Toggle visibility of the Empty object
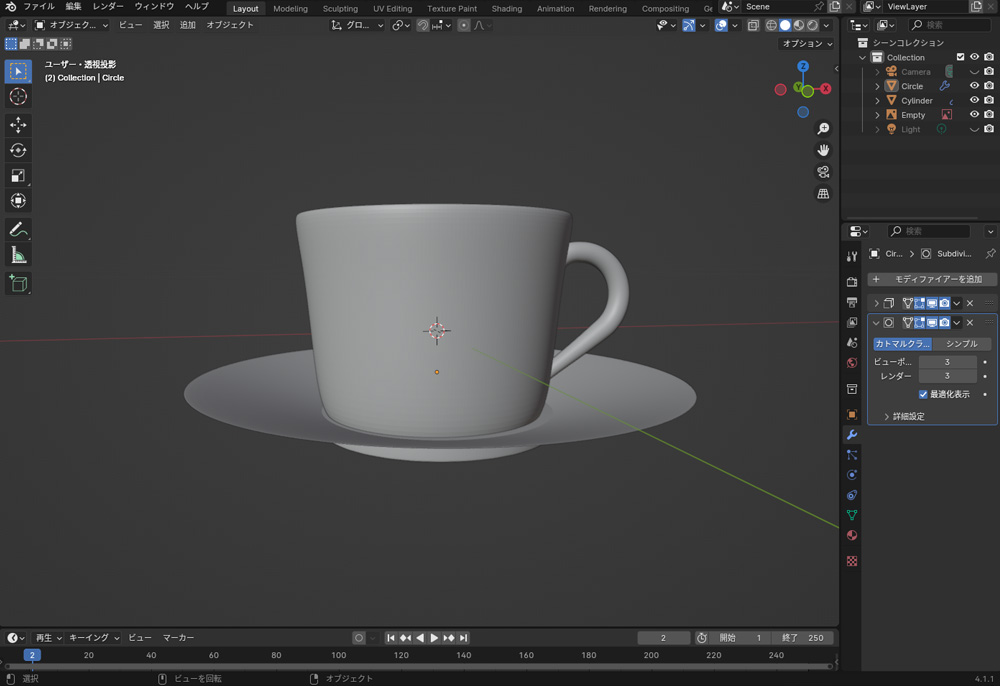This screenshot has width=1000, height=686. (974, 115)
